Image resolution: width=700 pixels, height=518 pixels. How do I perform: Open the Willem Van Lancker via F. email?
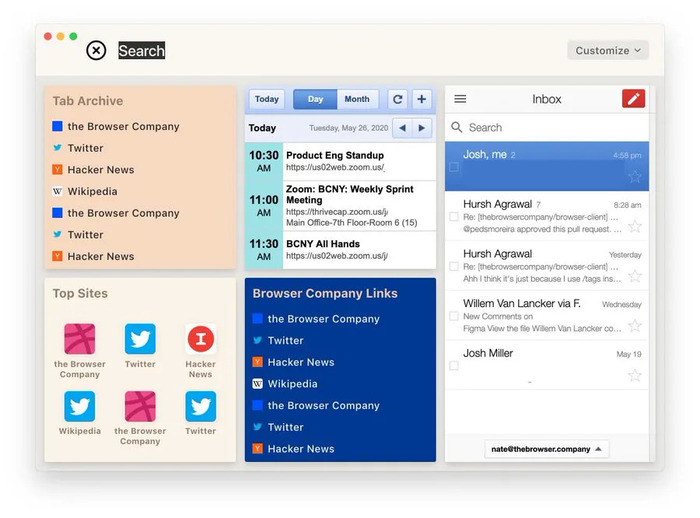tap(547, 315)
